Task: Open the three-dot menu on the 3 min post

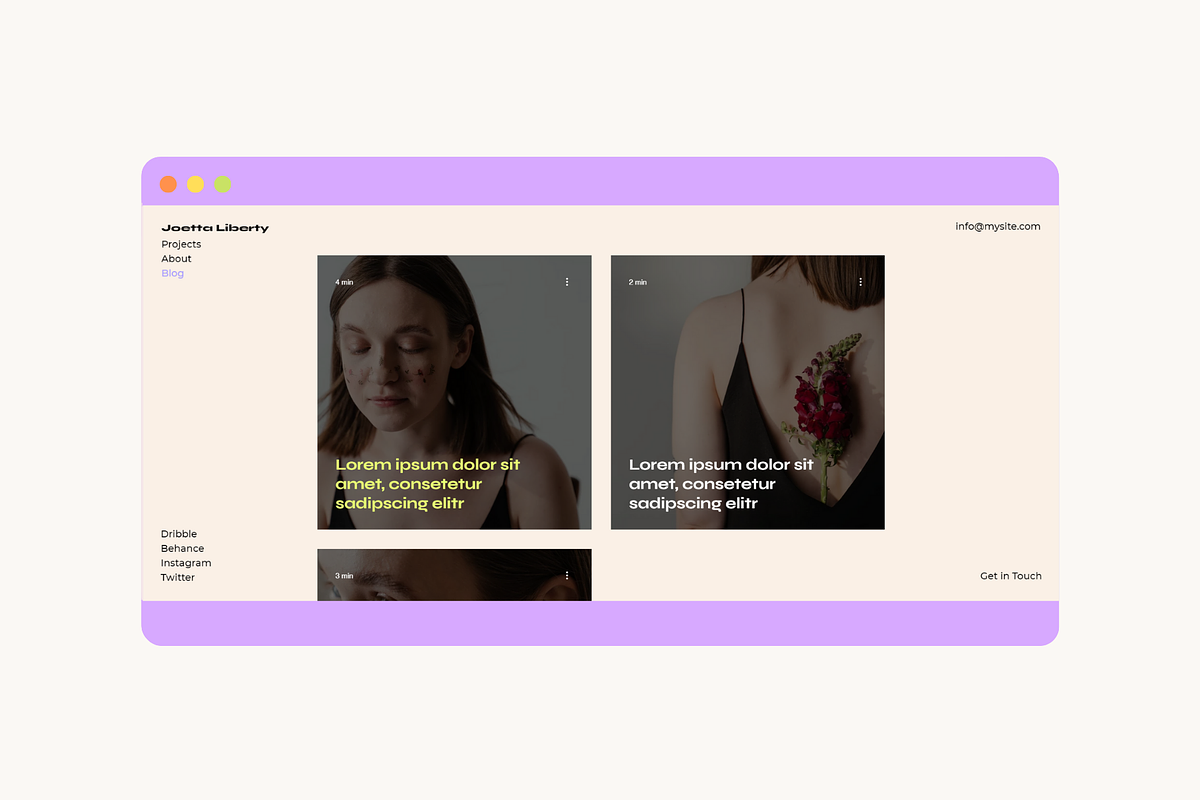Action: (x=567, y=575)
